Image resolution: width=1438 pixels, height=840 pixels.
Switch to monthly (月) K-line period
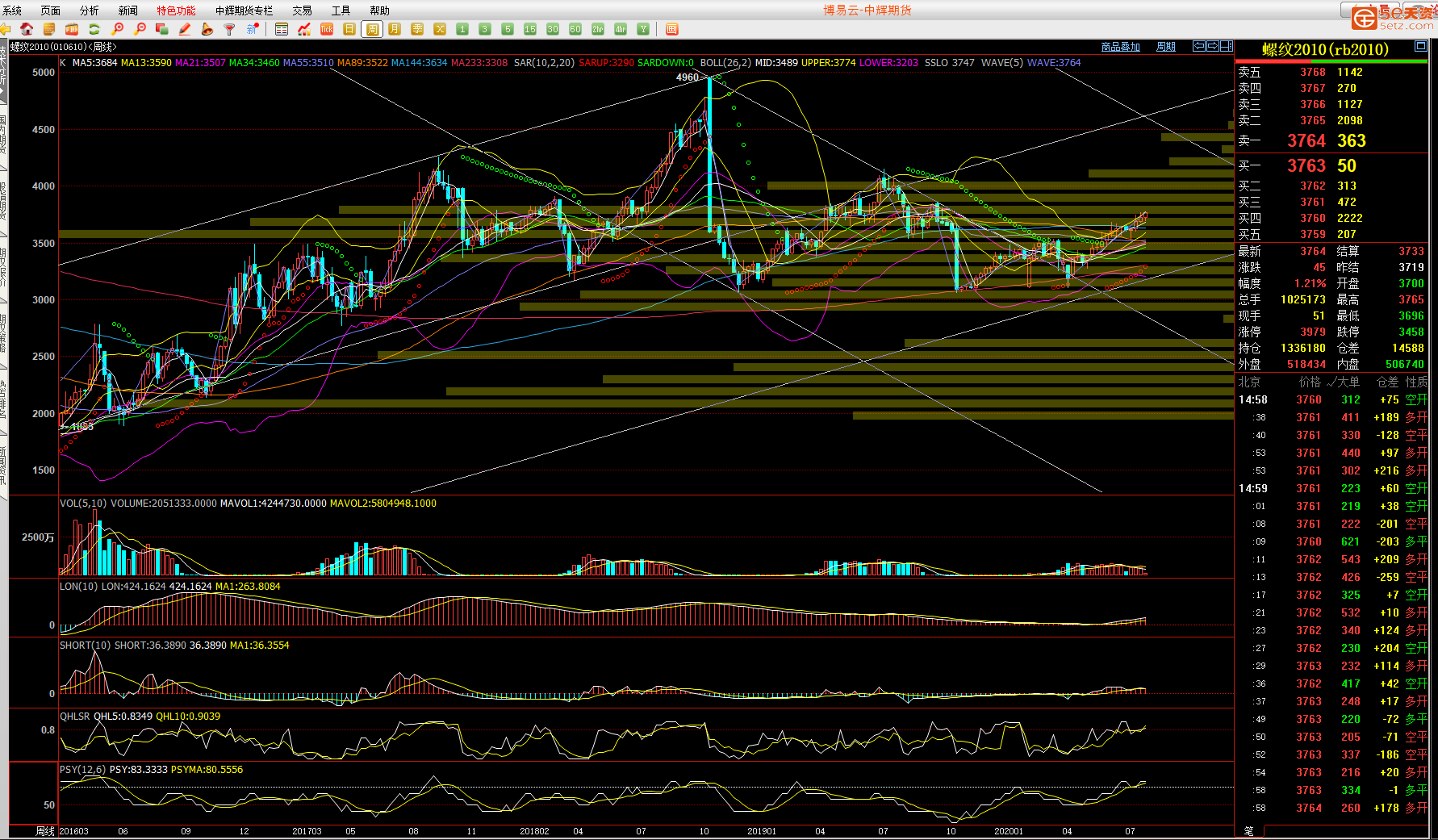395,29
